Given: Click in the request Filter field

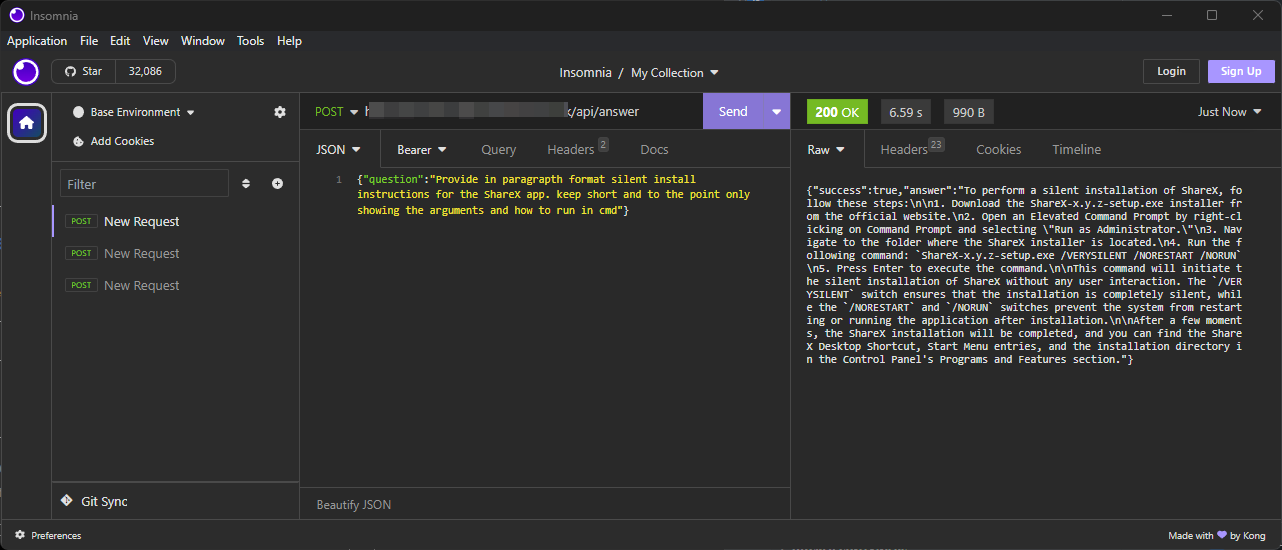Looking at the screenshot, I should (144, 184).
